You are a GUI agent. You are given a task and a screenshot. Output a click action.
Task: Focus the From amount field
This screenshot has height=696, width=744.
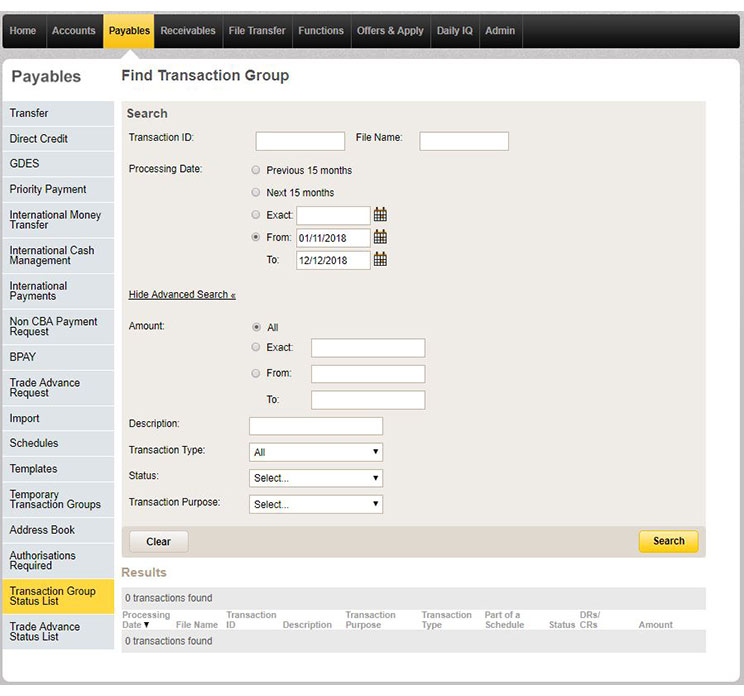click(368, 374)
